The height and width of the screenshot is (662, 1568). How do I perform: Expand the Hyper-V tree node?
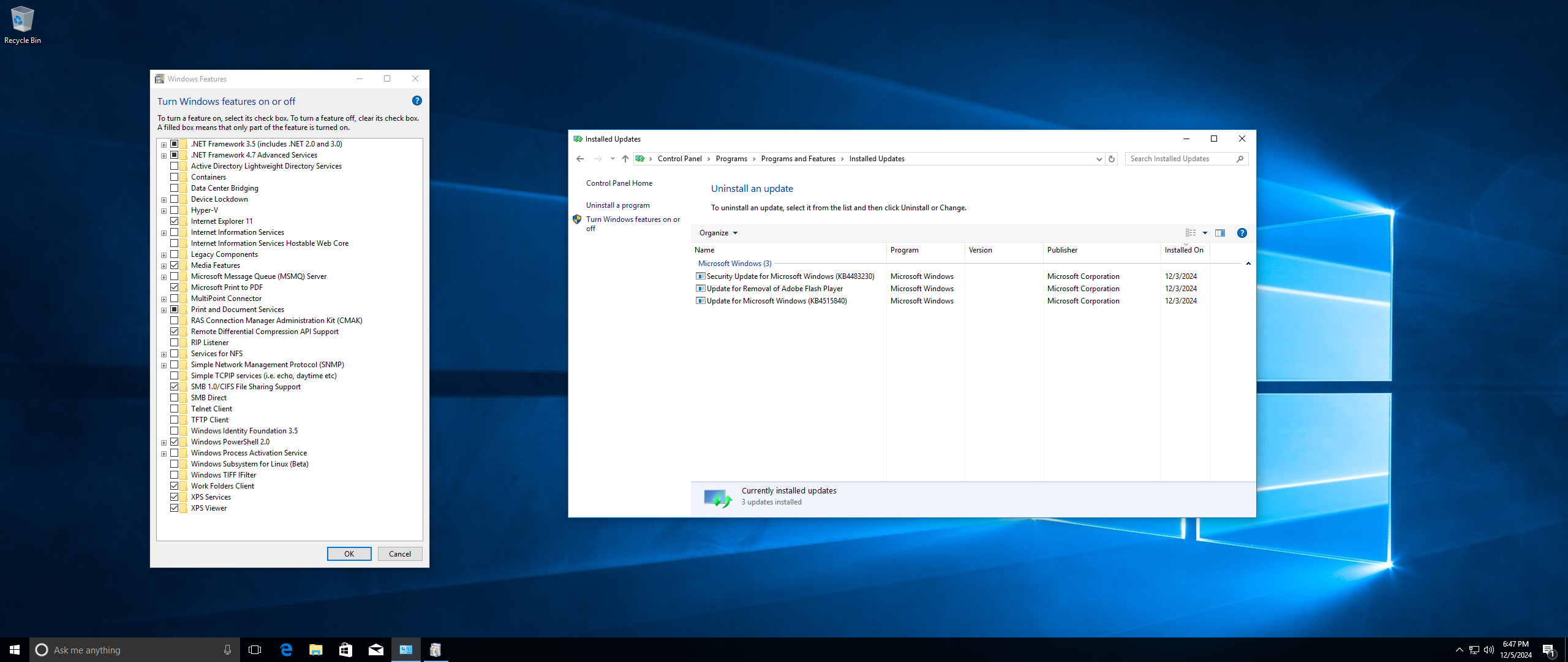coord(164,211)
